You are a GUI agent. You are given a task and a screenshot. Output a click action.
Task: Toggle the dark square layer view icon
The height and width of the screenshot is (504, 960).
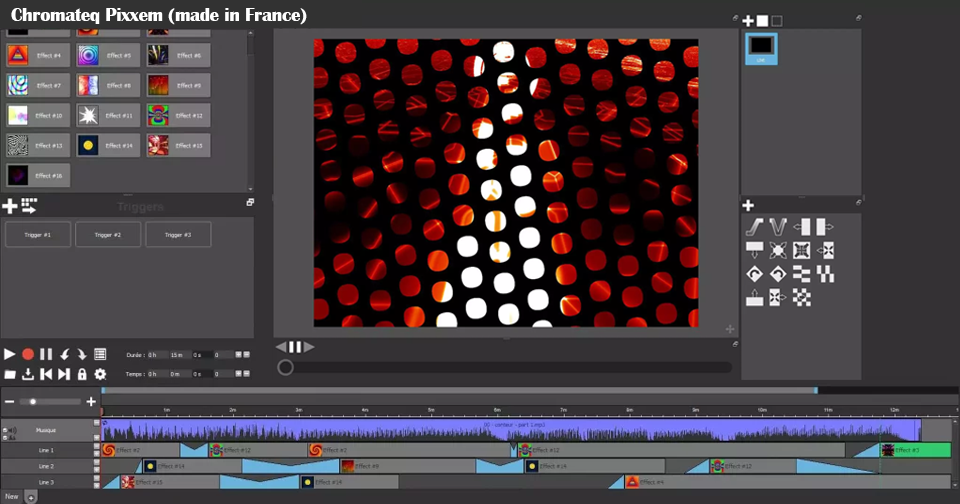coord(777,20)
